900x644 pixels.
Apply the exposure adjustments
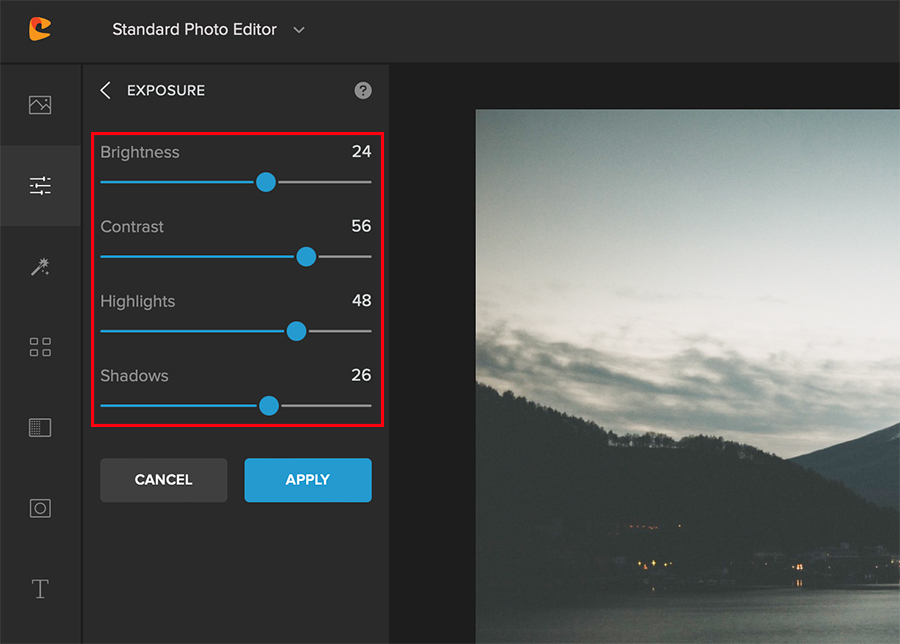(307, 480)
